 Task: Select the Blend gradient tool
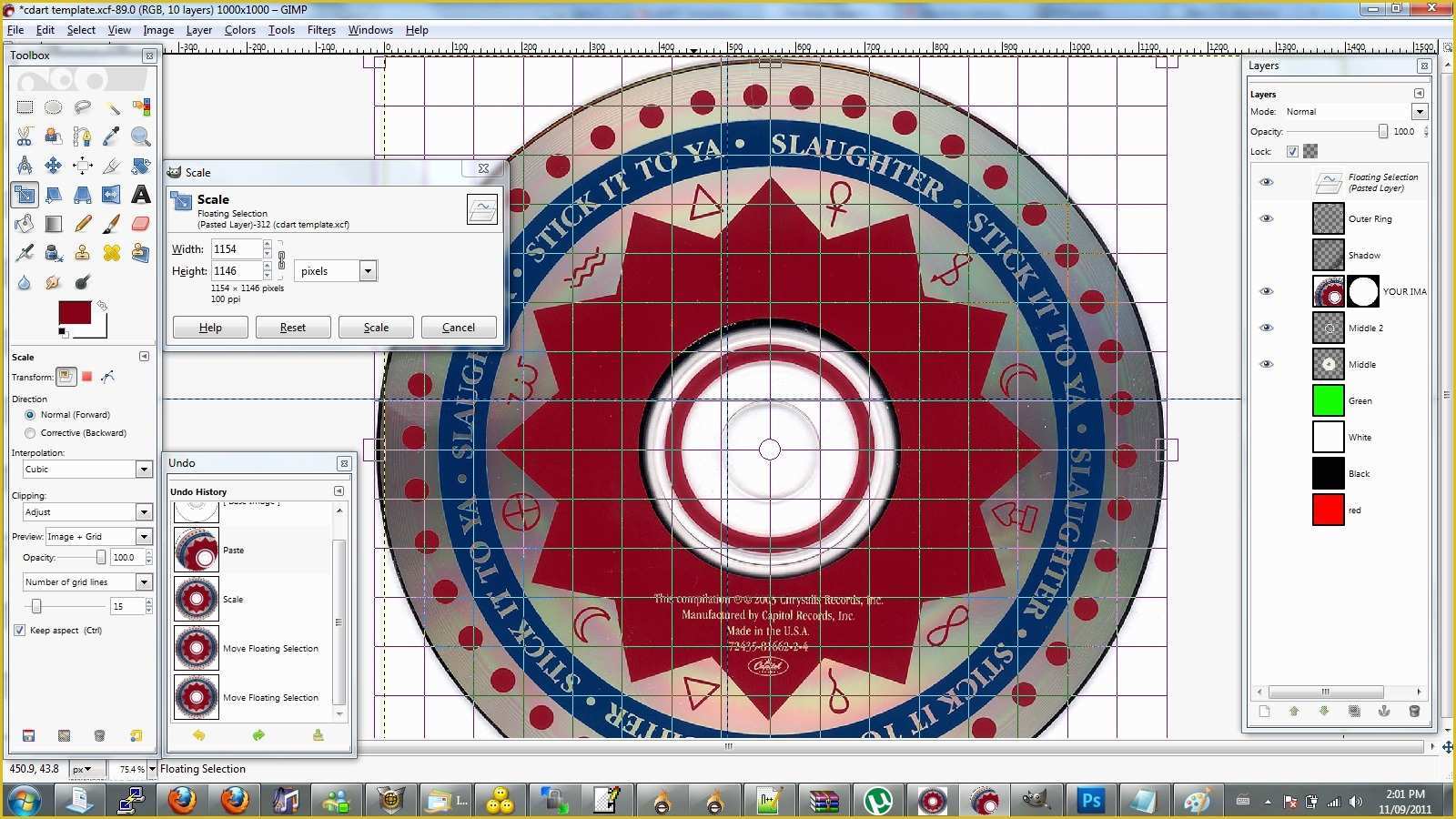point(54,224)
